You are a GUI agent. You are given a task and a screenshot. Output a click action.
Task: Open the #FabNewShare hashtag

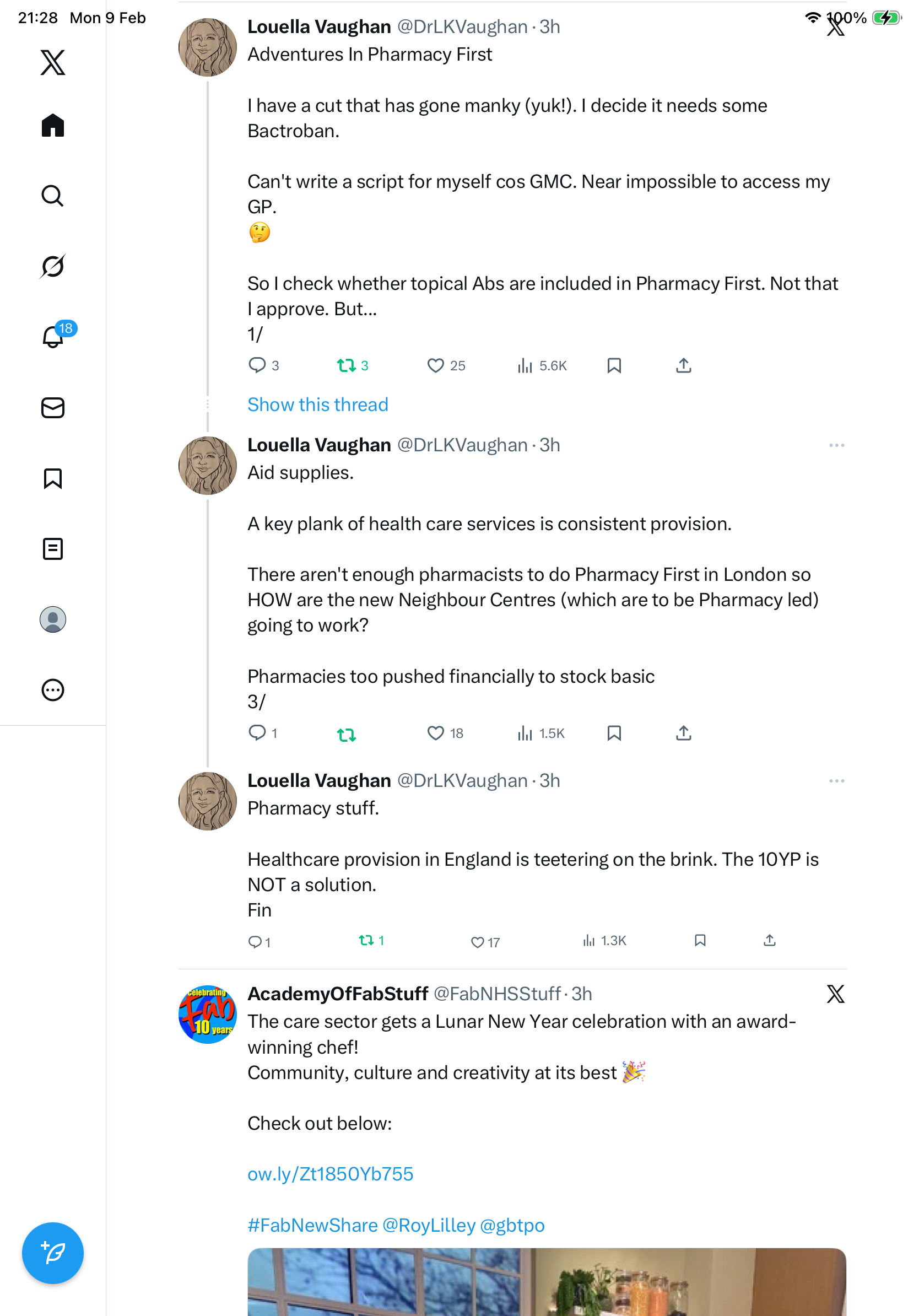coord(312,1225)
